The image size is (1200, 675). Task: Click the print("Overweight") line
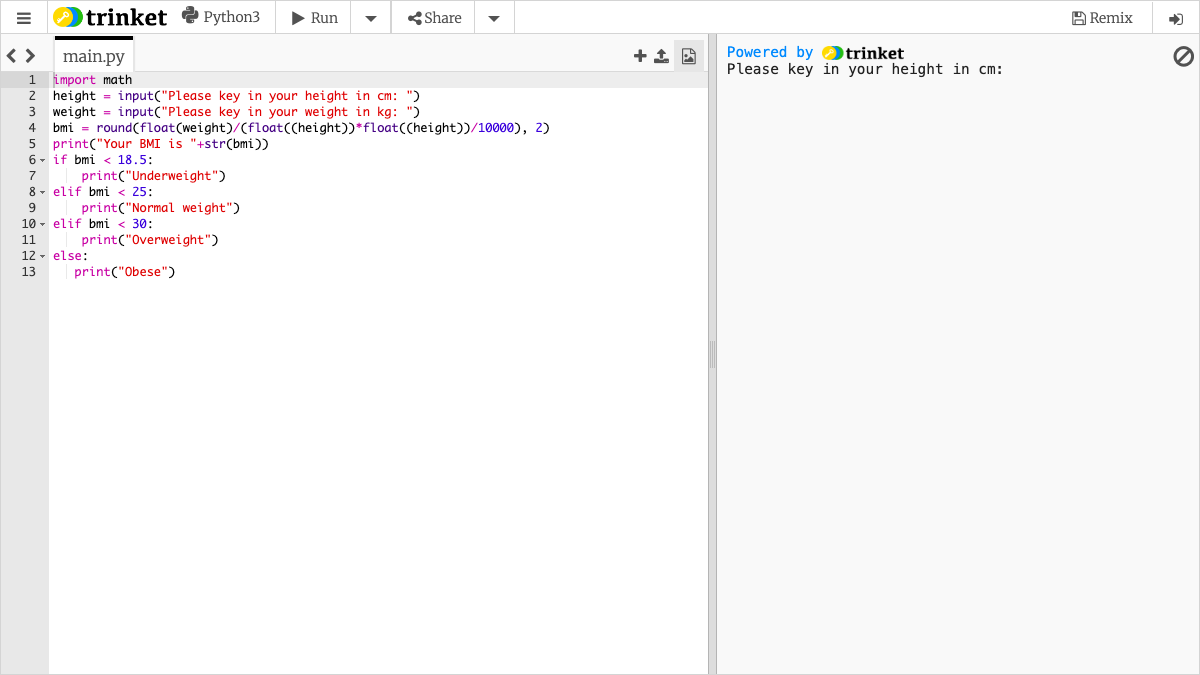tap(150, 240)
